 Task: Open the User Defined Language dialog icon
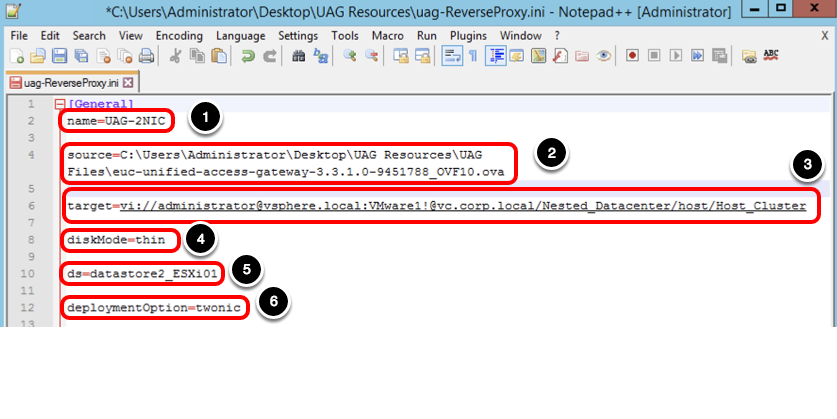coord(516,56)
